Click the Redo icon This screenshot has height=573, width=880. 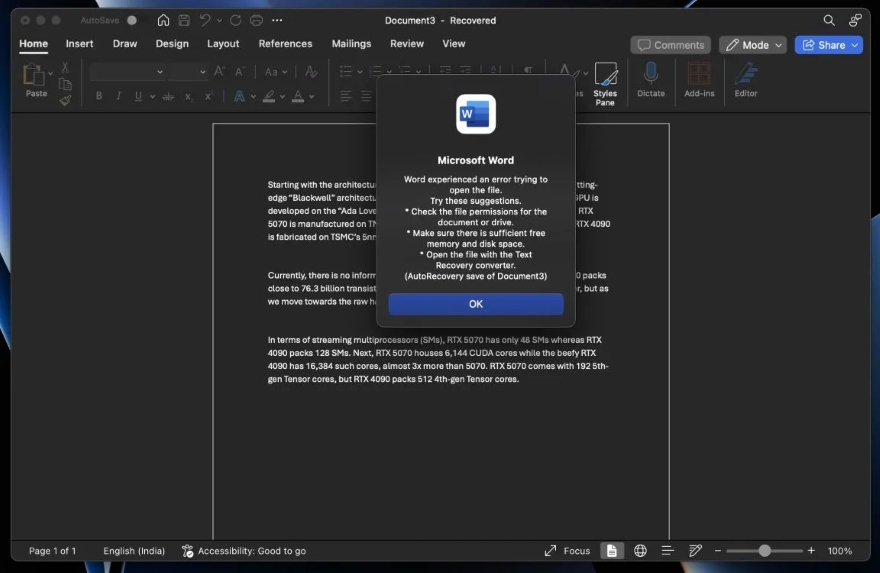[236, 20]
